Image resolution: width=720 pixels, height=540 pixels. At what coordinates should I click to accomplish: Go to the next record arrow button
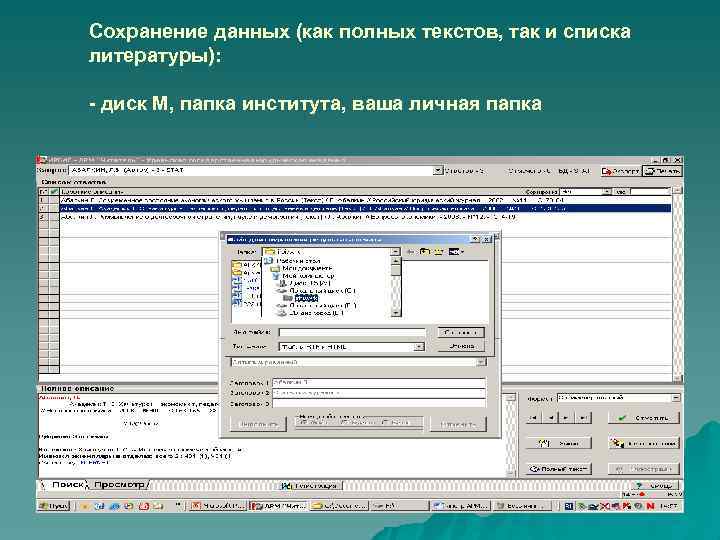click(x=566, y=417)
